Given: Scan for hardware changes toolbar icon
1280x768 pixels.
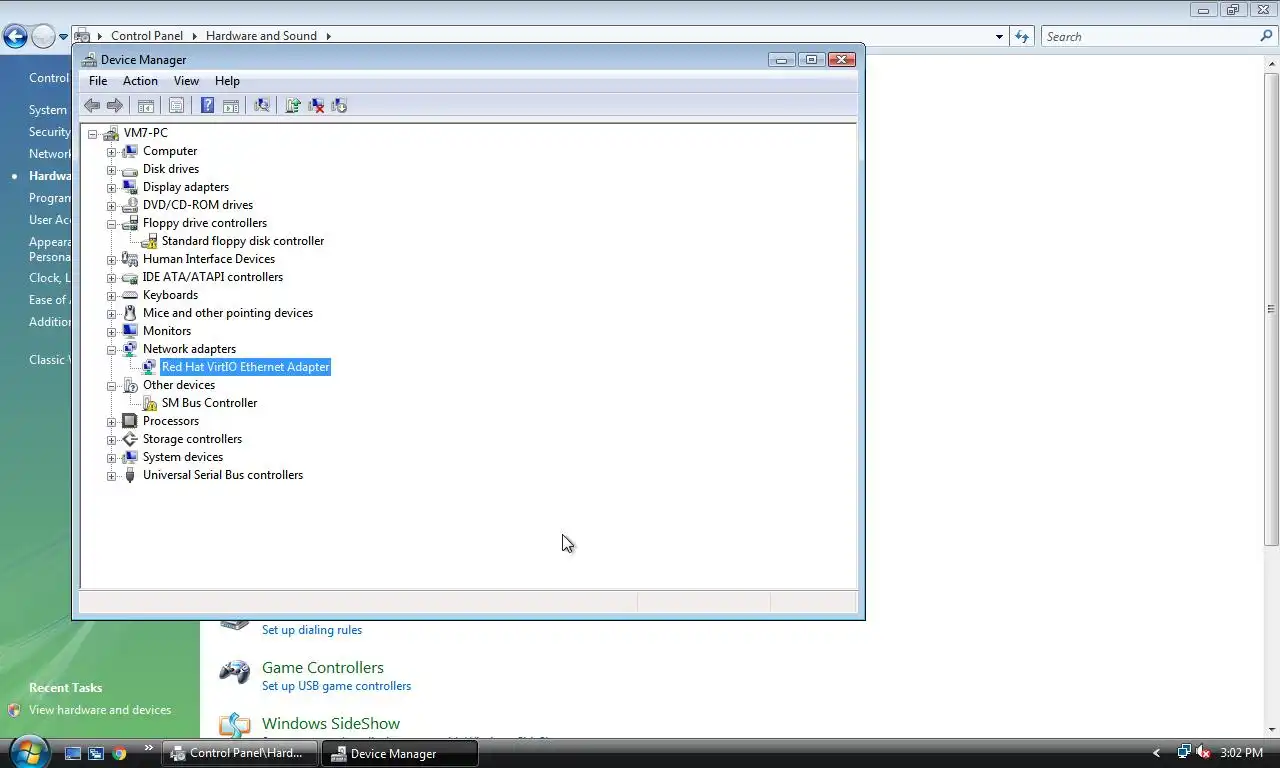Looking at the screenshot, I should click(262, 105).
